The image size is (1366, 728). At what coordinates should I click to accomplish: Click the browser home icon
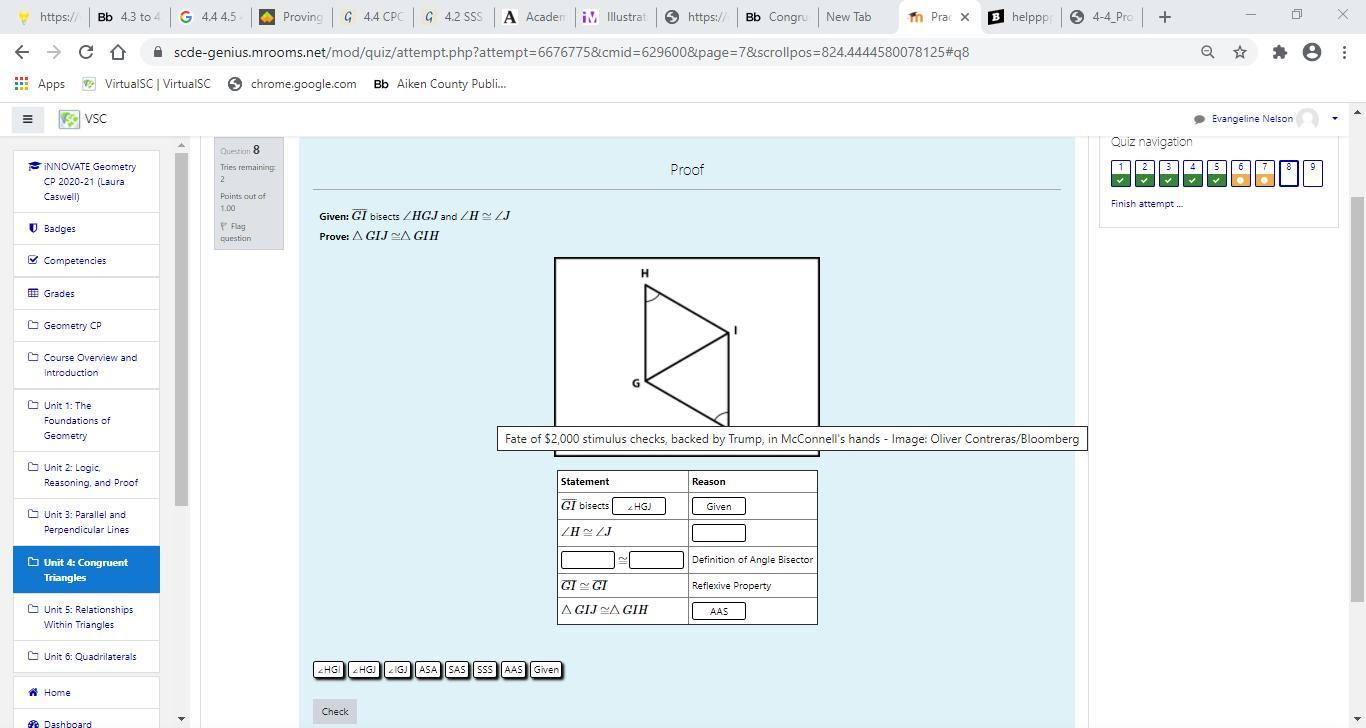click(118, 52)
